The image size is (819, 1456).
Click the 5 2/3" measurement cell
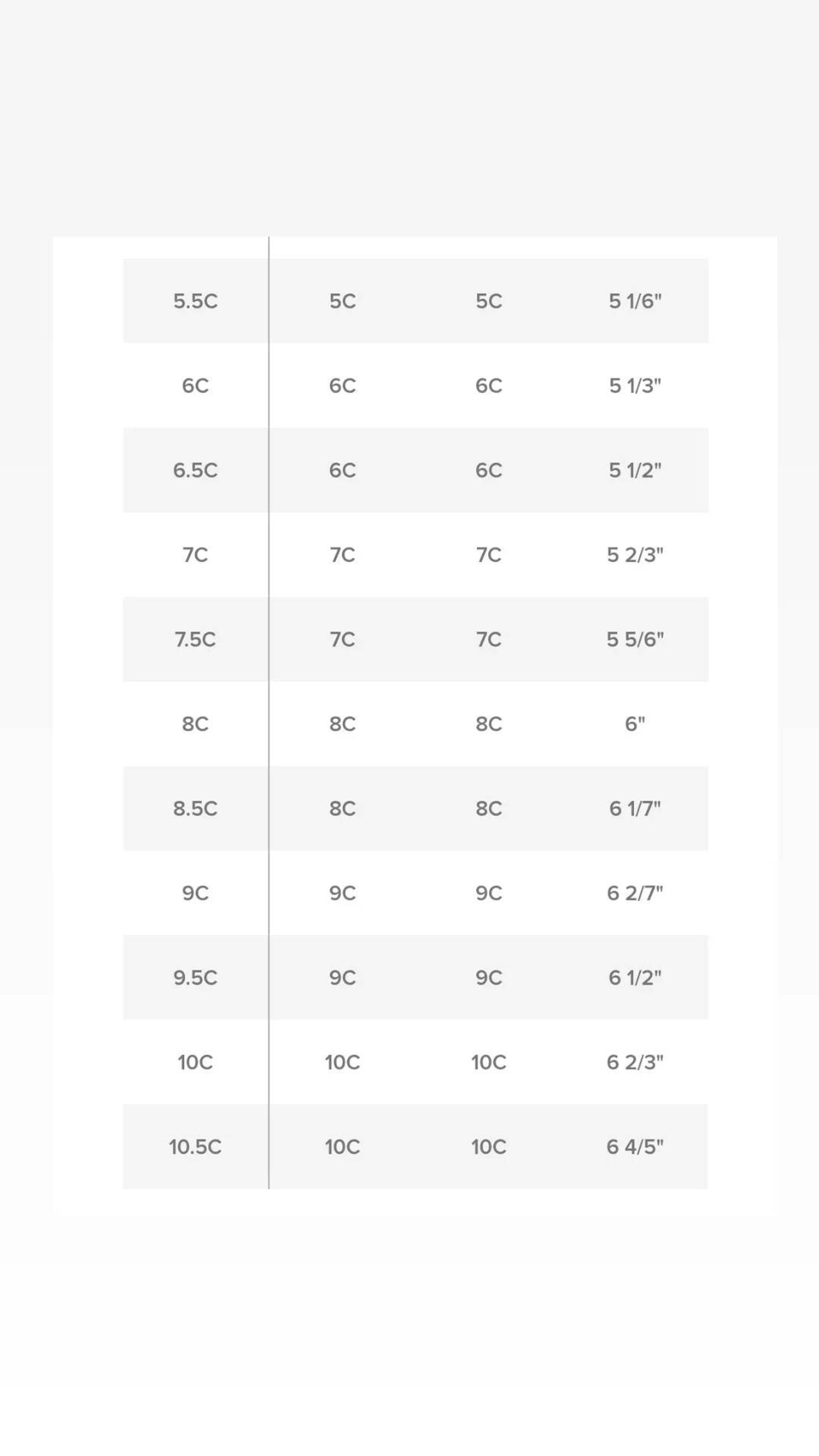coord(635,554)
